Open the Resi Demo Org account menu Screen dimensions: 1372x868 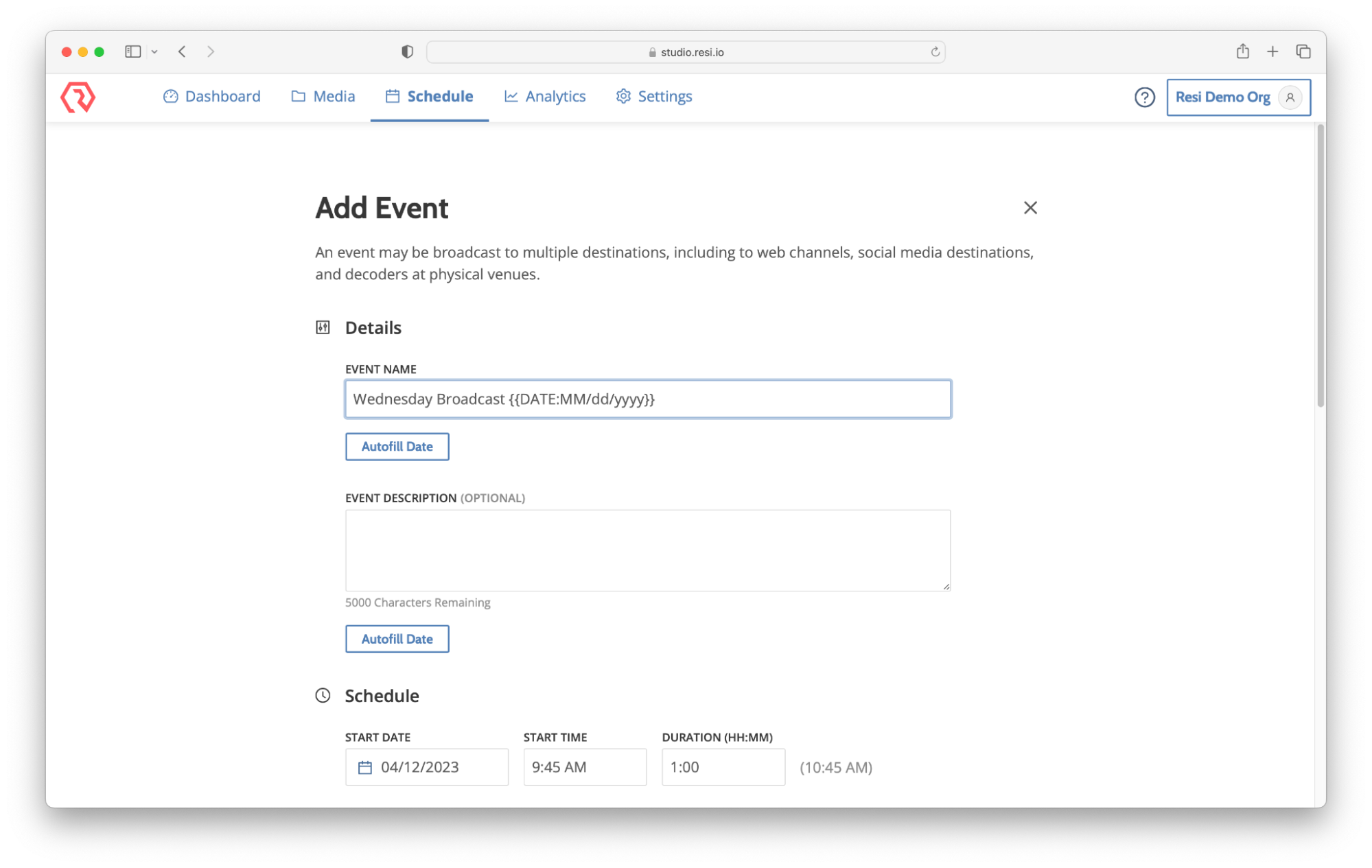1238,97
